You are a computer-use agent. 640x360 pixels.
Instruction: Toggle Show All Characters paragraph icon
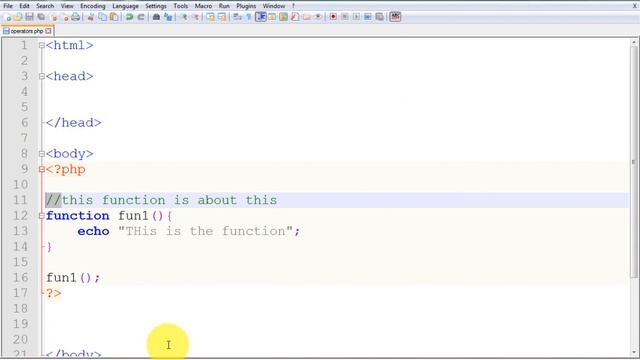(249, 17)
